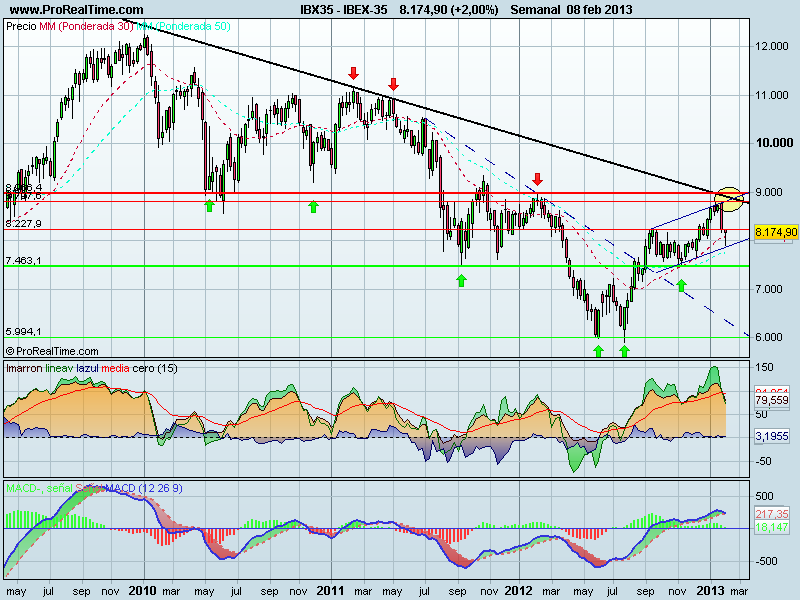Click the 2010 year label on time axis
Image resolution: width=800 pixels, height=600 pixels.
(x=143, y=591)
